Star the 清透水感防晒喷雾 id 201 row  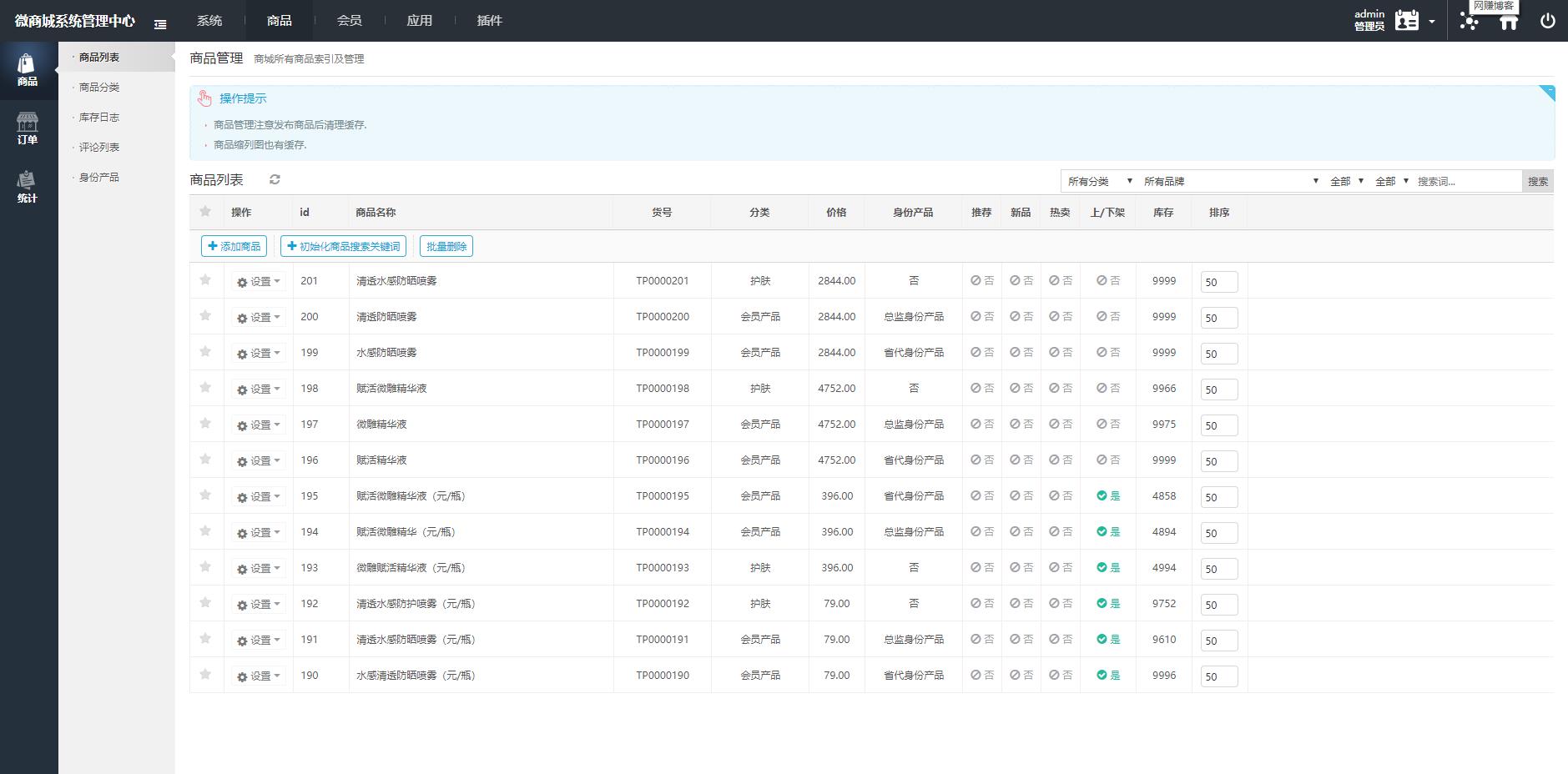click(x=205, y=279)
